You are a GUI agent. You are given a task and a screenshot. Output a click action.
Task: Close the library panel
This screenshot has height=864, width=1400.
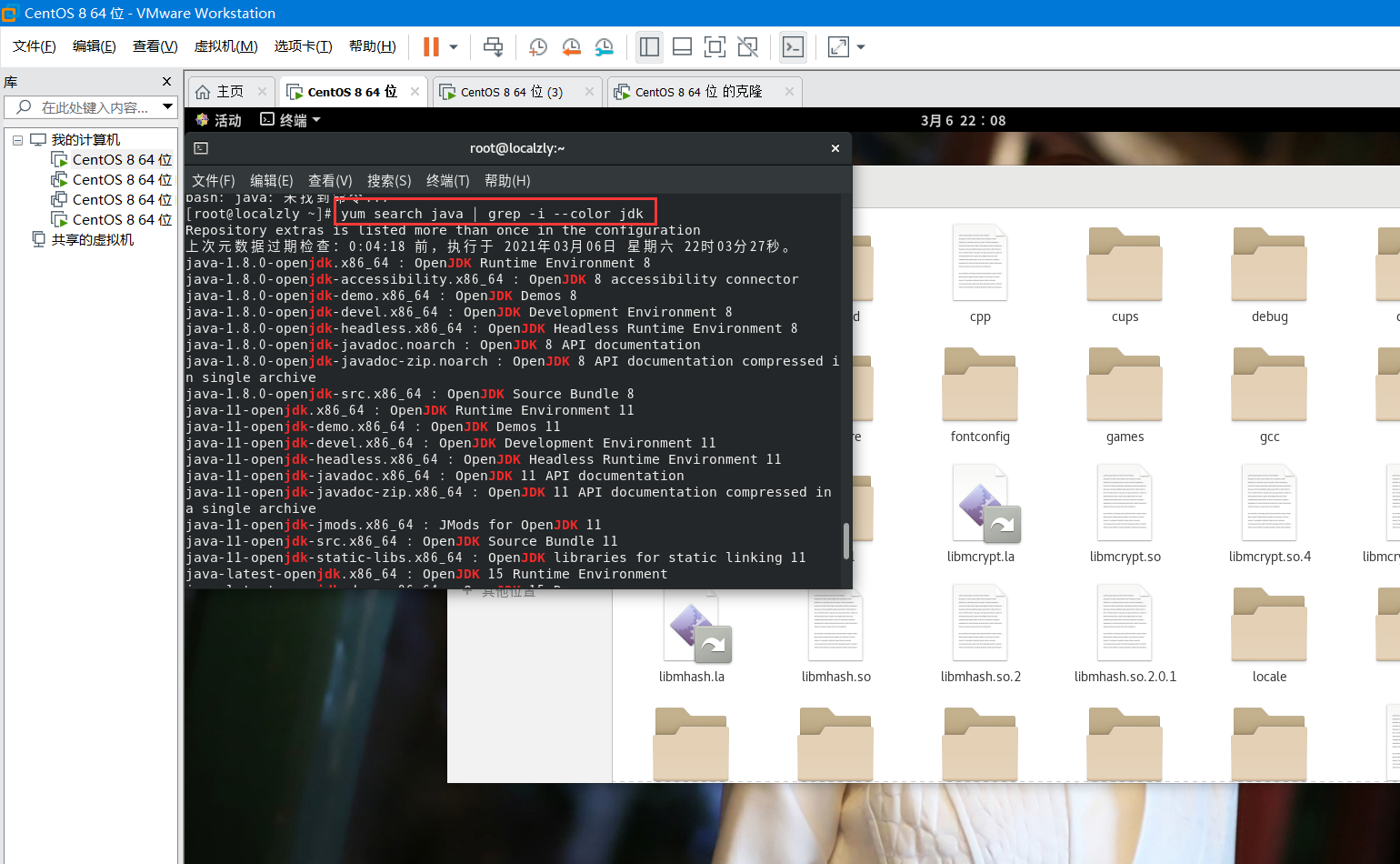point(166,82)
